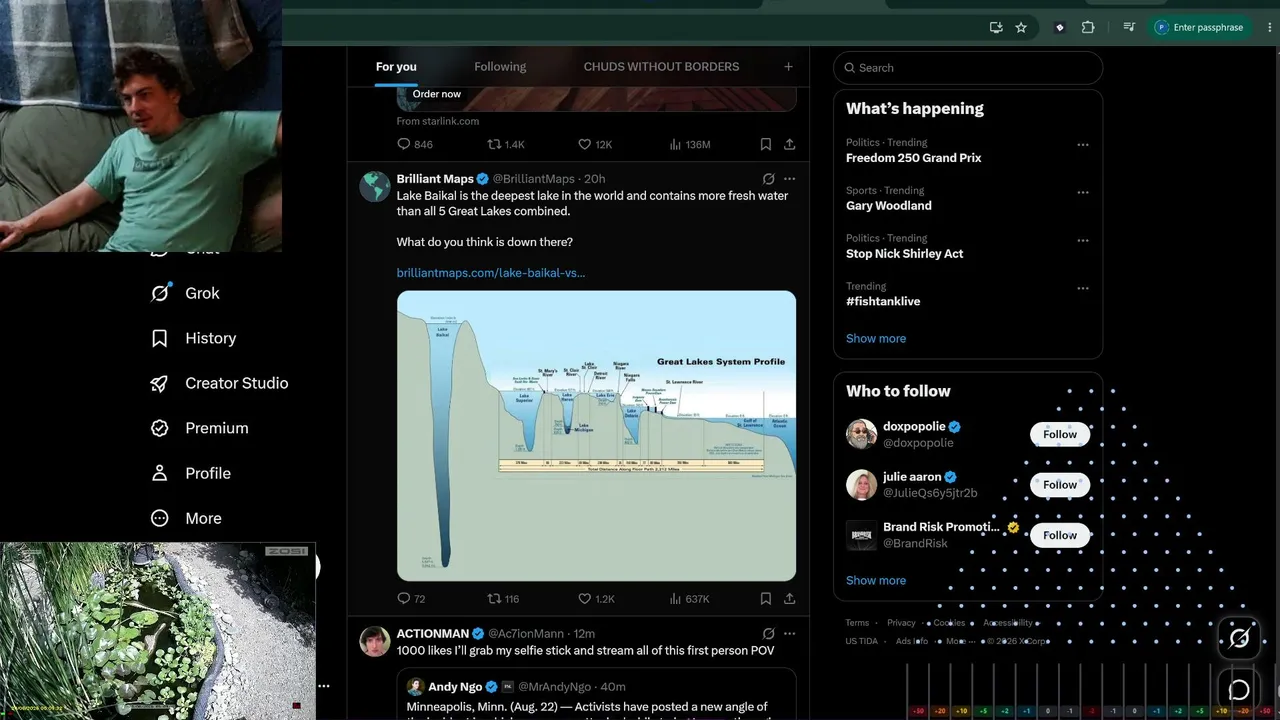
Task: Open options for Gary Woodland trend
Action: pyautogui.click(x=1082, y=193)
